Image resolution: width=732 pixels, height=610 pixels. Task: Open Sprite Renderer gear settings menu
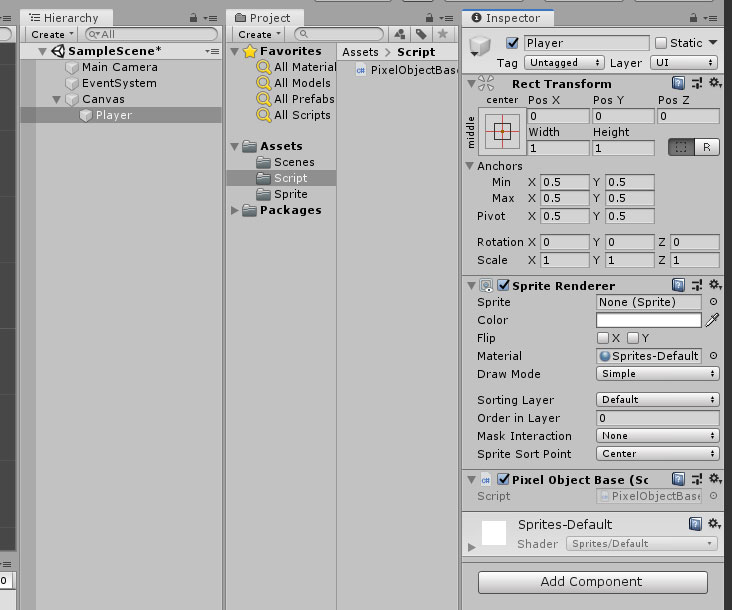[x=715, y=285]
